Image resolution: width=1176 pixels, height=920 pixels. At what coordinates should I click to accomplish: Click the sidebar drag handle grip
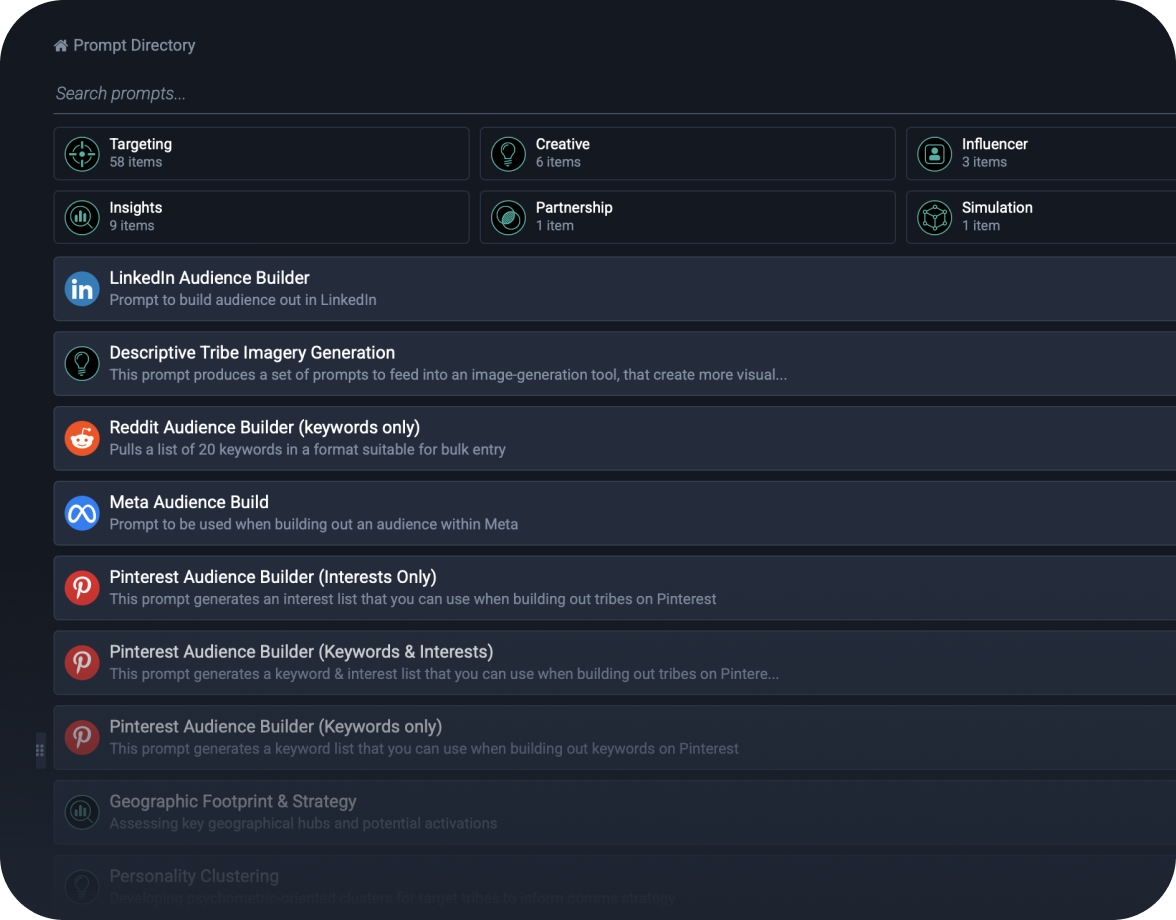[x=40, y=749]
